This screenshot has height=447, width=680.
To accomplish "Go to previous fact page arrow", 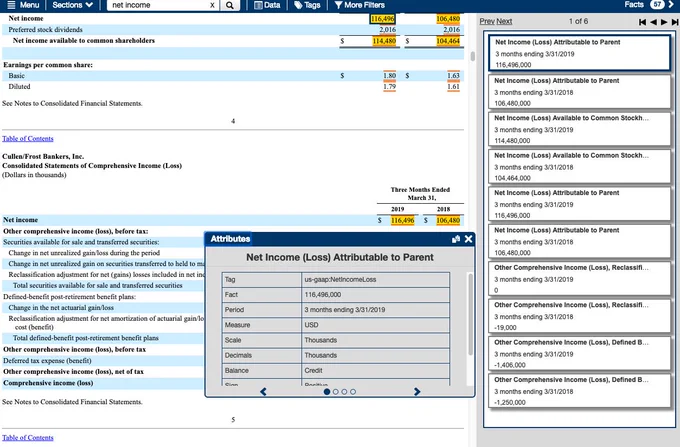I will [x=653, y=22].
